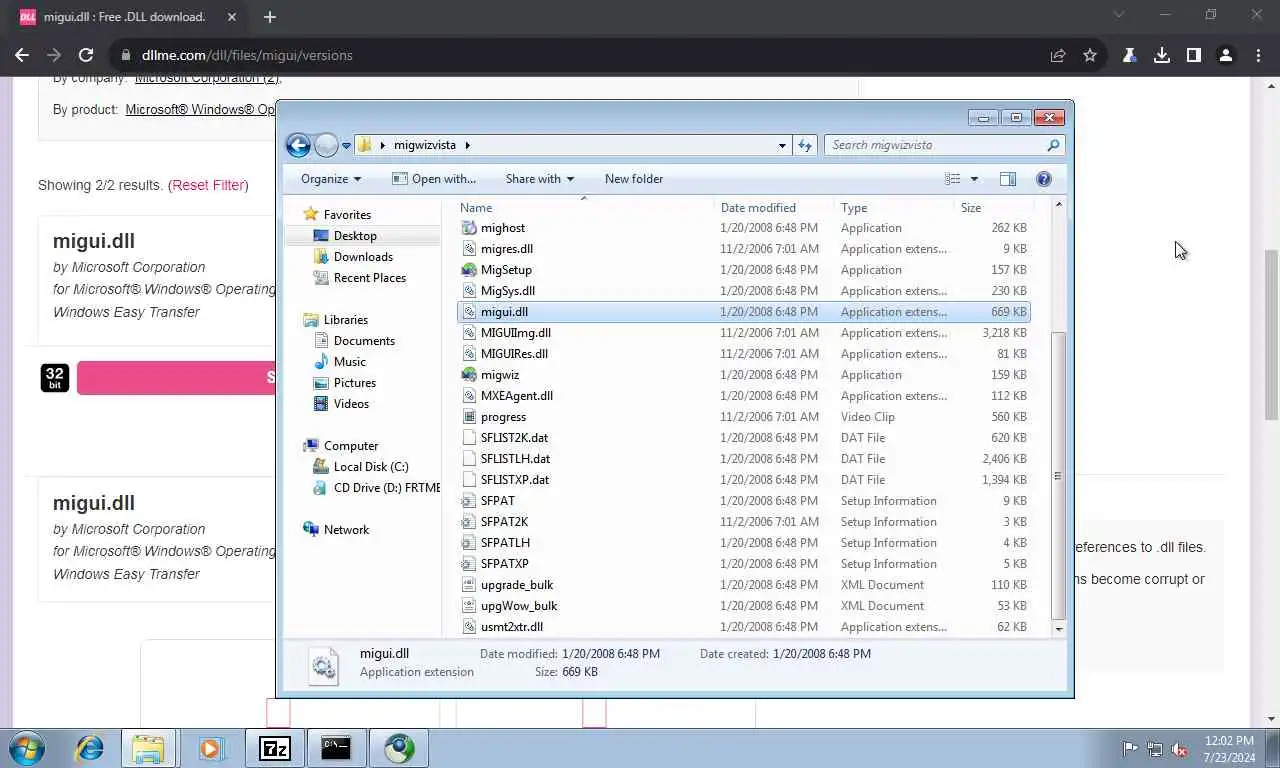Go back in Explorer window

(298, 145)
